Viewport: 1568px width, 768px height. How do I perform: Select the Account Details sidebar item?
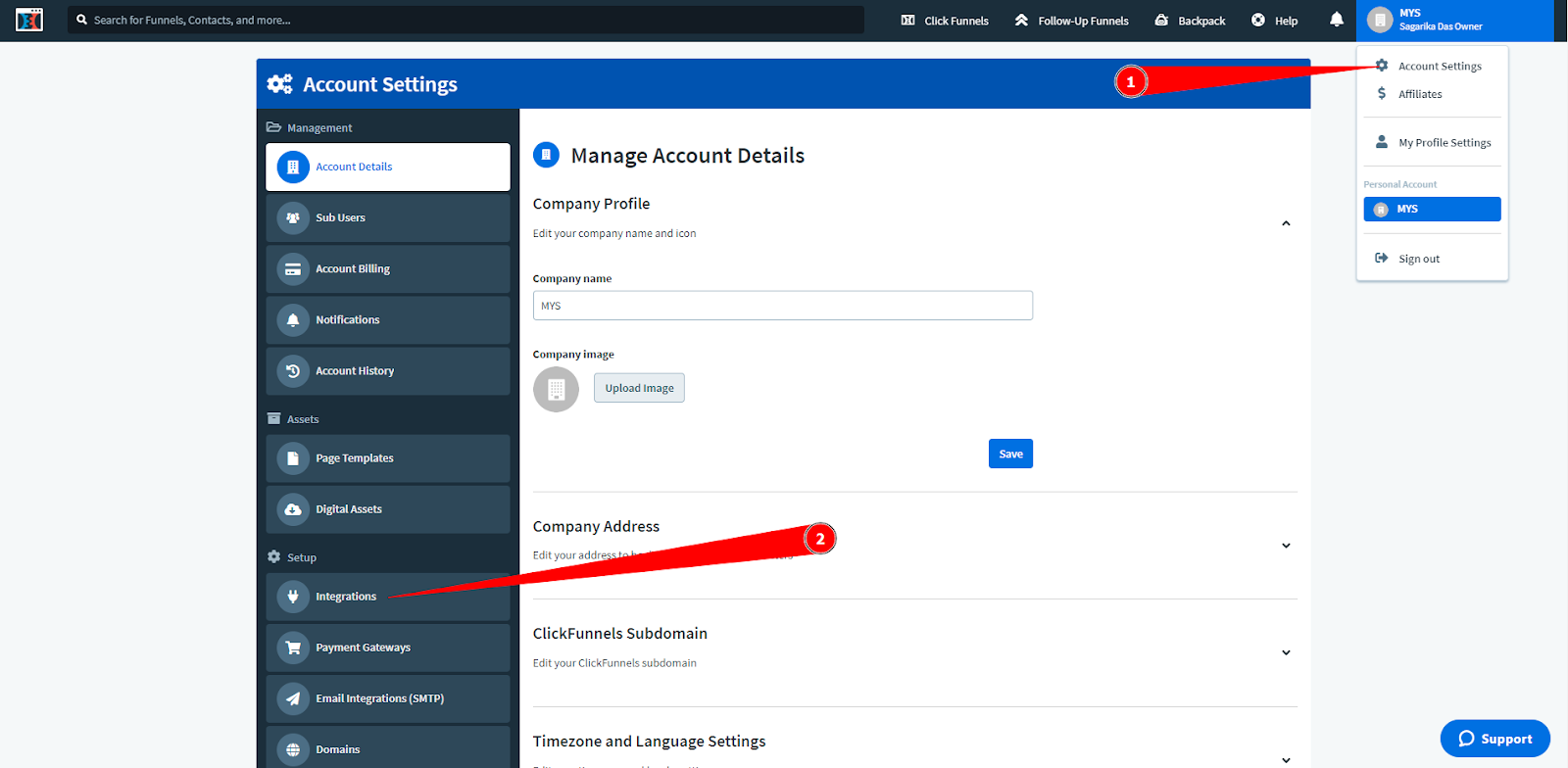pyautogui.click(x=388, y=168)
